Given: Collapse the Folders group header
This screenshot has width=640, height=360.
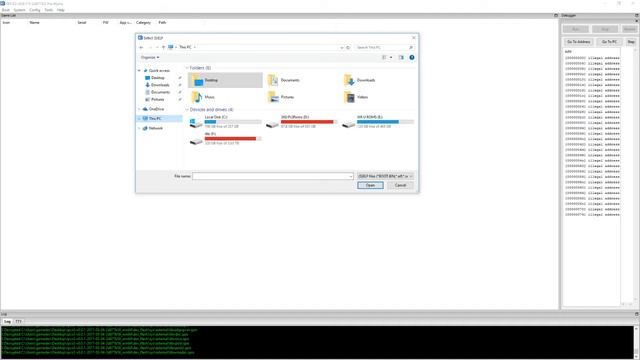Looking at the screenshot, I should (187, 68).
